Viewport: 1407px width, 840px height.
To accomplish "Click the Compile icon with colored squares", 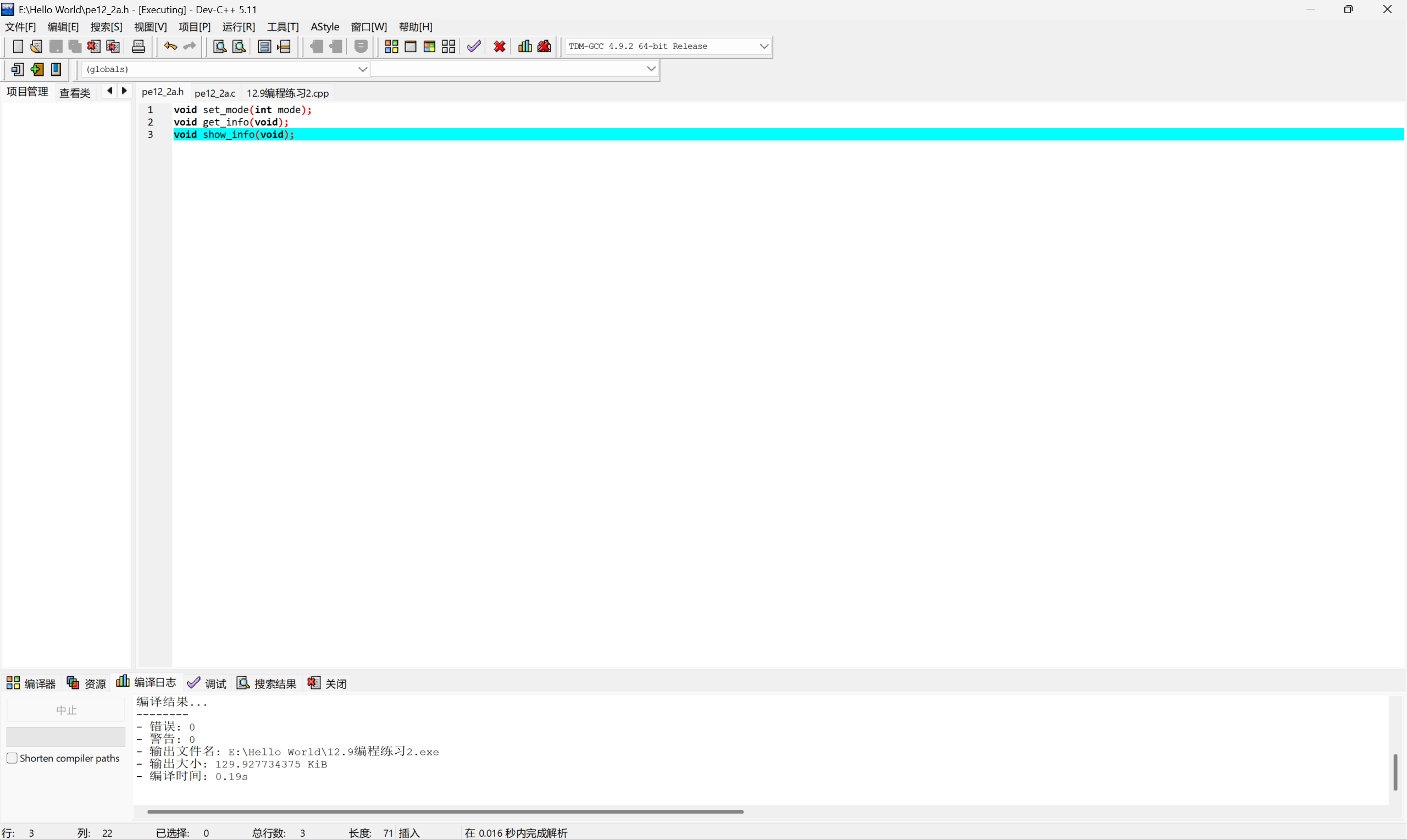I will (x=391, y=46).
